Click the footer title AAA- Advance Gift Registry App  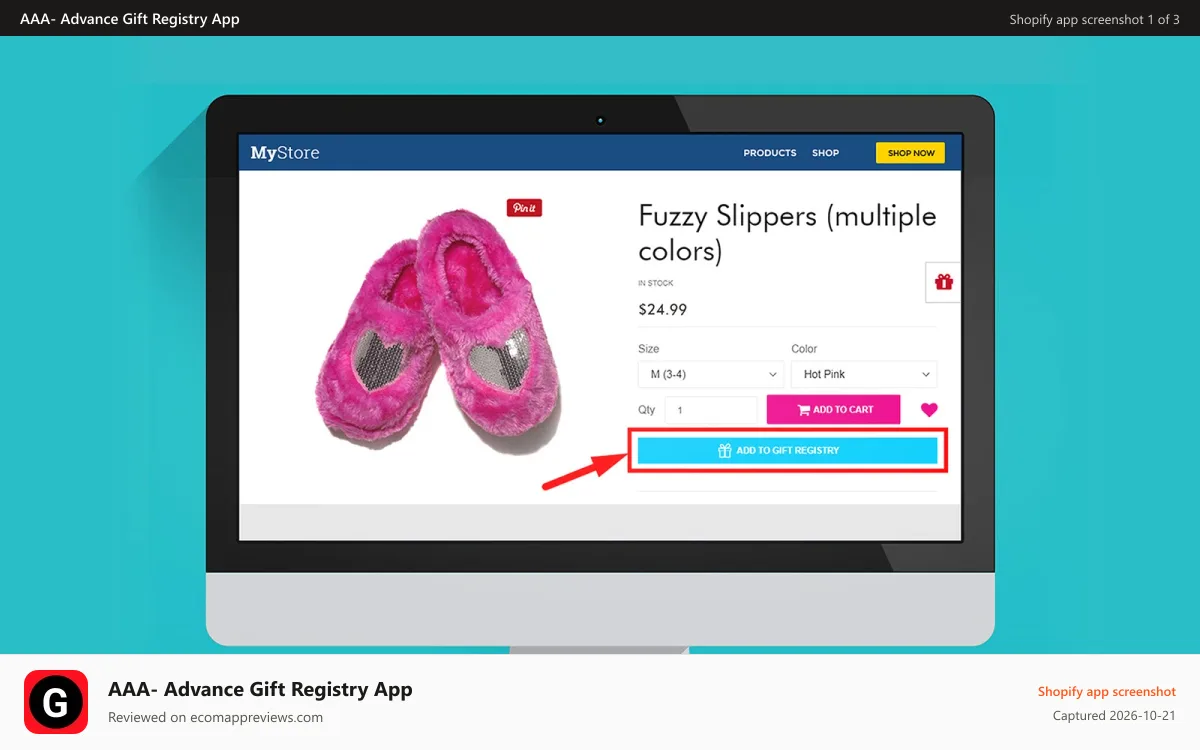pyautogui.click(x=260, y=689)
